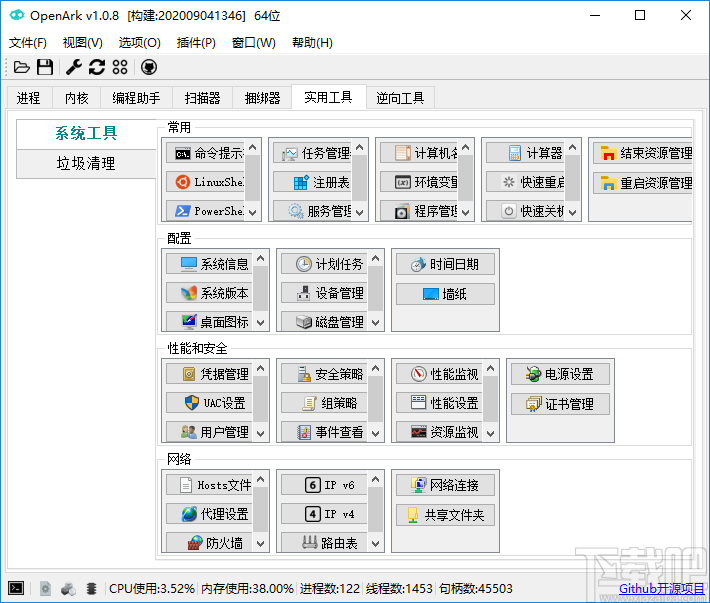The height and width of the screenshot is (603, 710).
Task: Click 结束资源管理 to end Explorer
Action: [x=643, y=153]
